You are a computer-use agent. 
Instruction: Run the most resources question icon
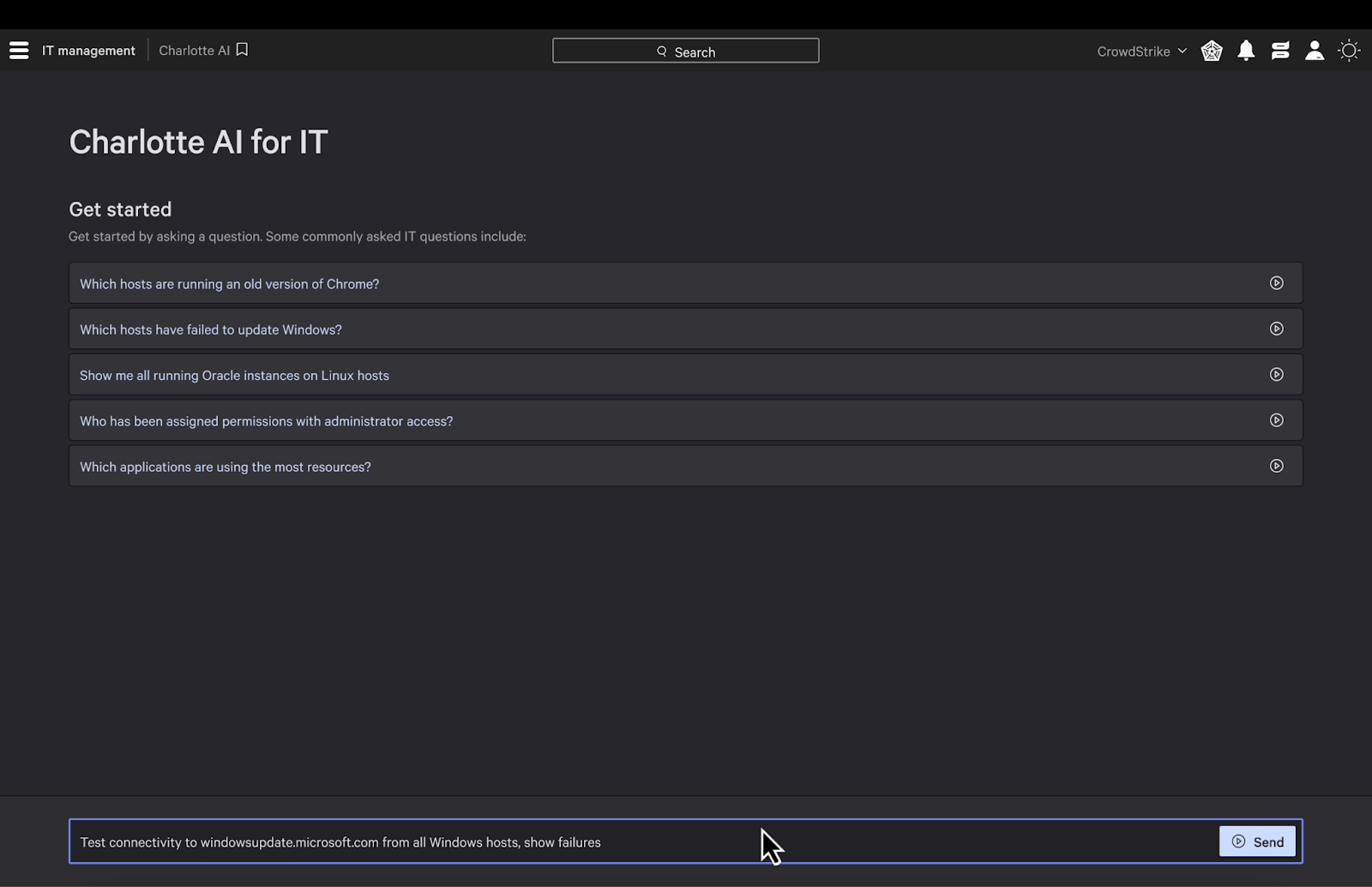[1276, 466]
